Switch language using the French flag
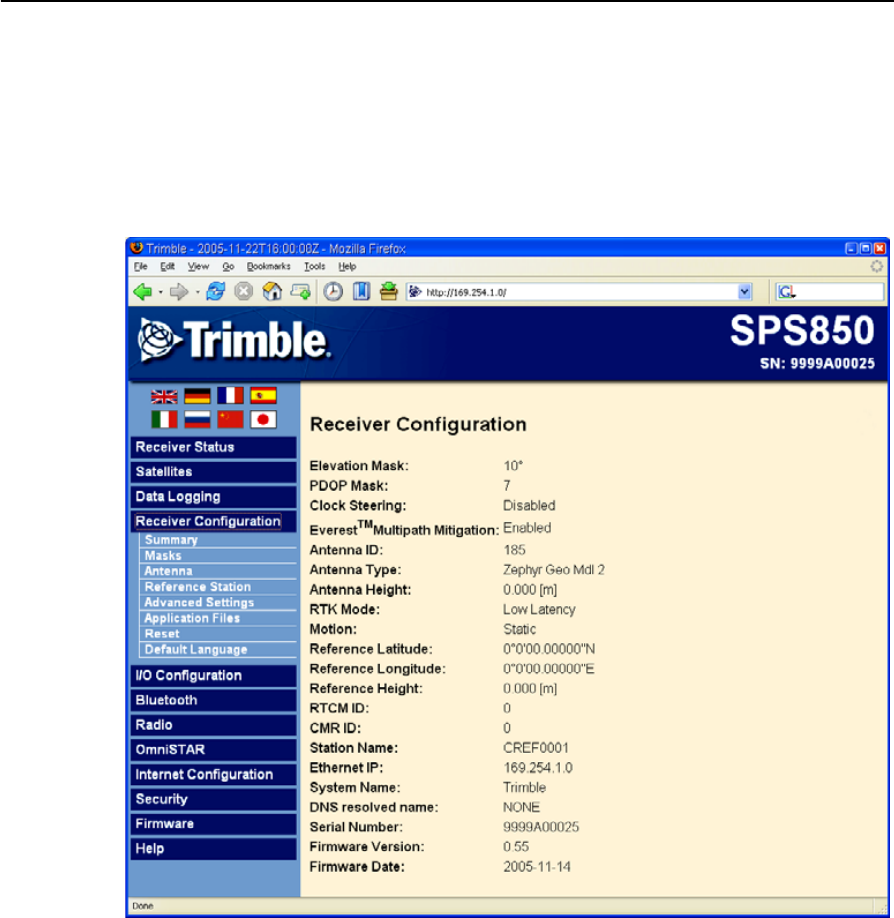This screenshot has width=894, height=918. pyautogui.click(x=230, y=396)
